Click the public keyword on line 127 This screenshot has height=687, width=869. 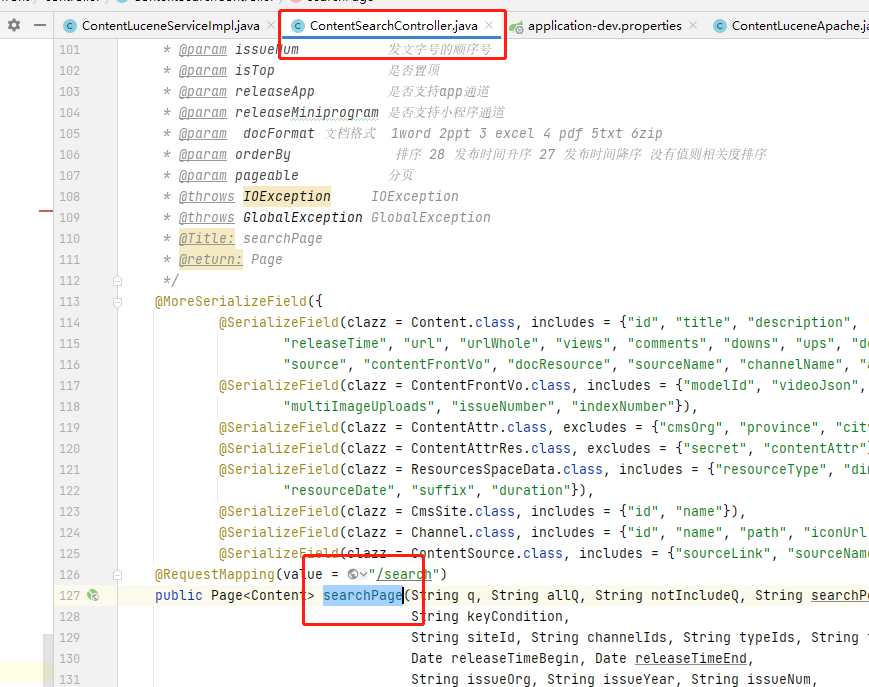click(179, 596)
